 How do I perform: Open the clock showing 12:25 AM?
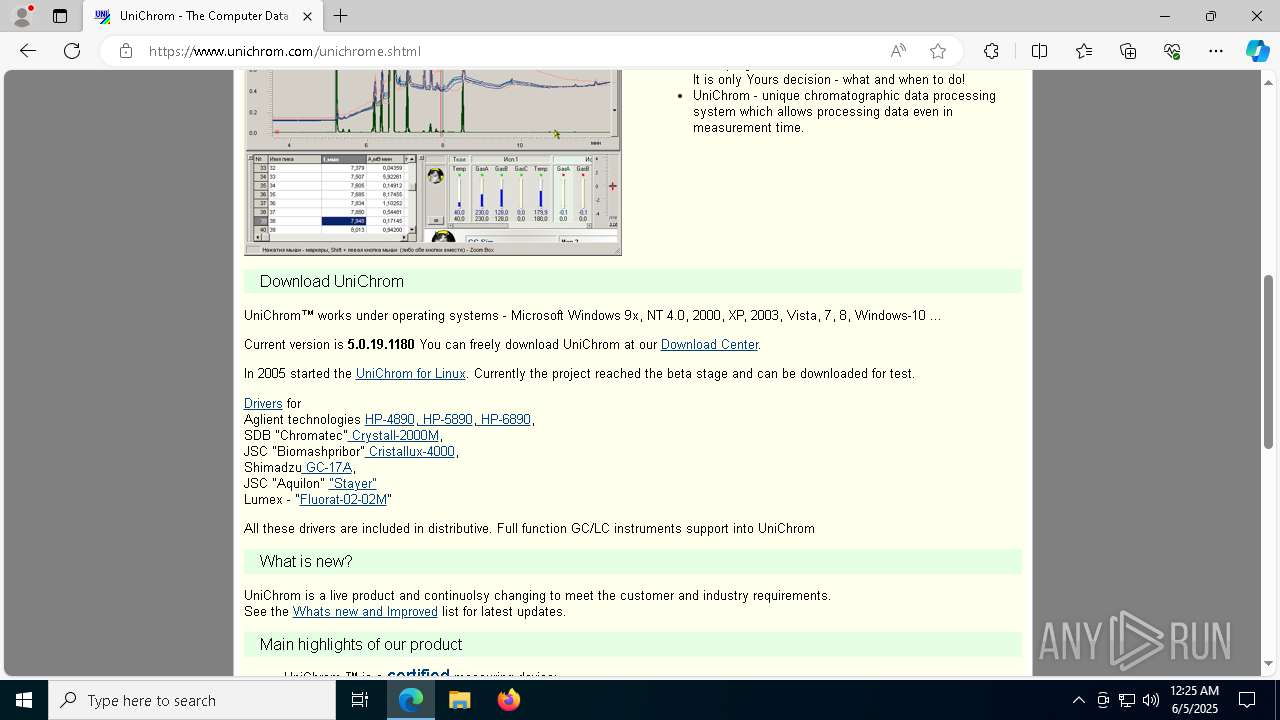pos(1194,700)
